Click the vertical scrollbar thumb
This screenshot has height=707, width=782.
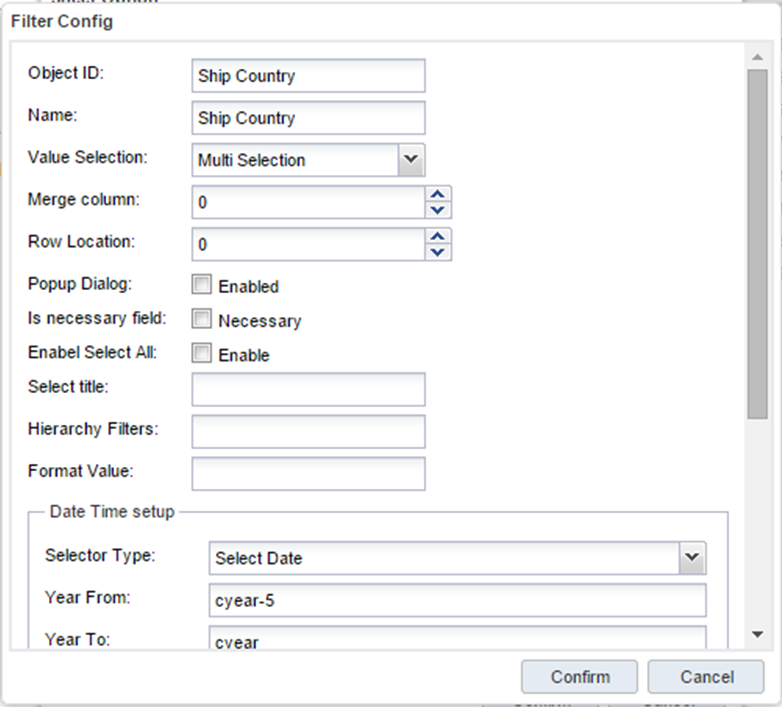[757, 240]
